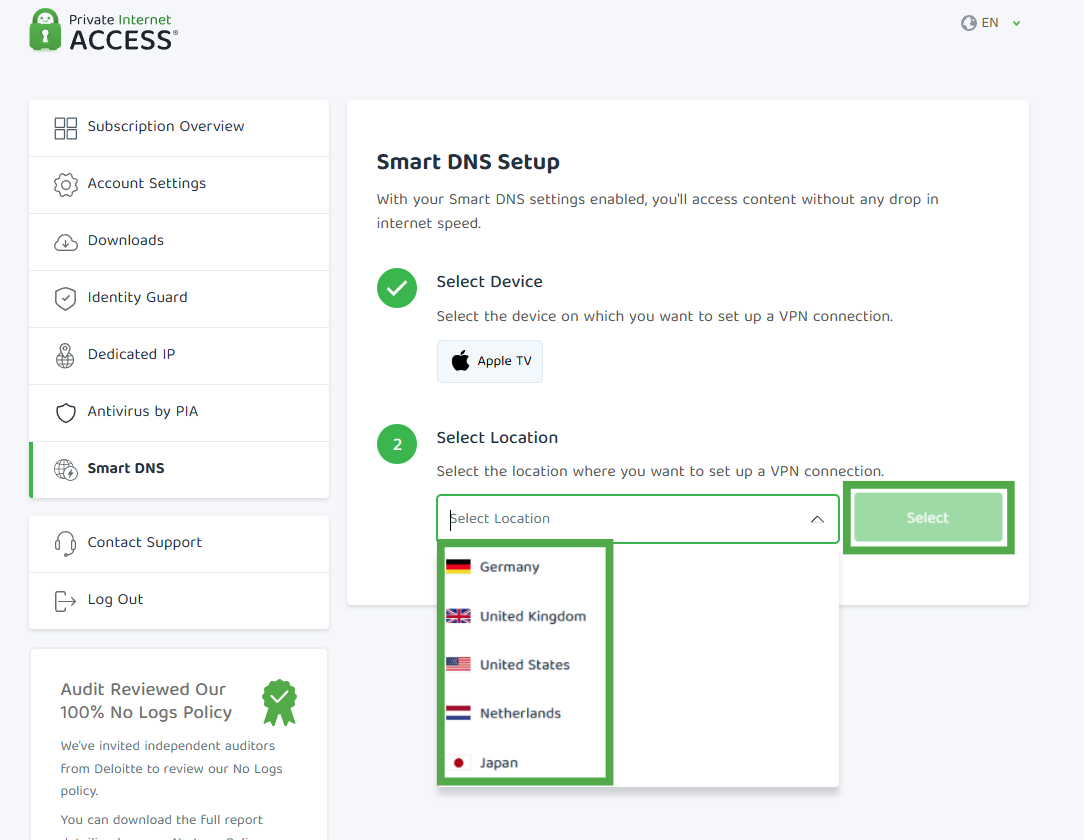
Task: Click the Log Out arrow icon
Action: tap(65, 601)
